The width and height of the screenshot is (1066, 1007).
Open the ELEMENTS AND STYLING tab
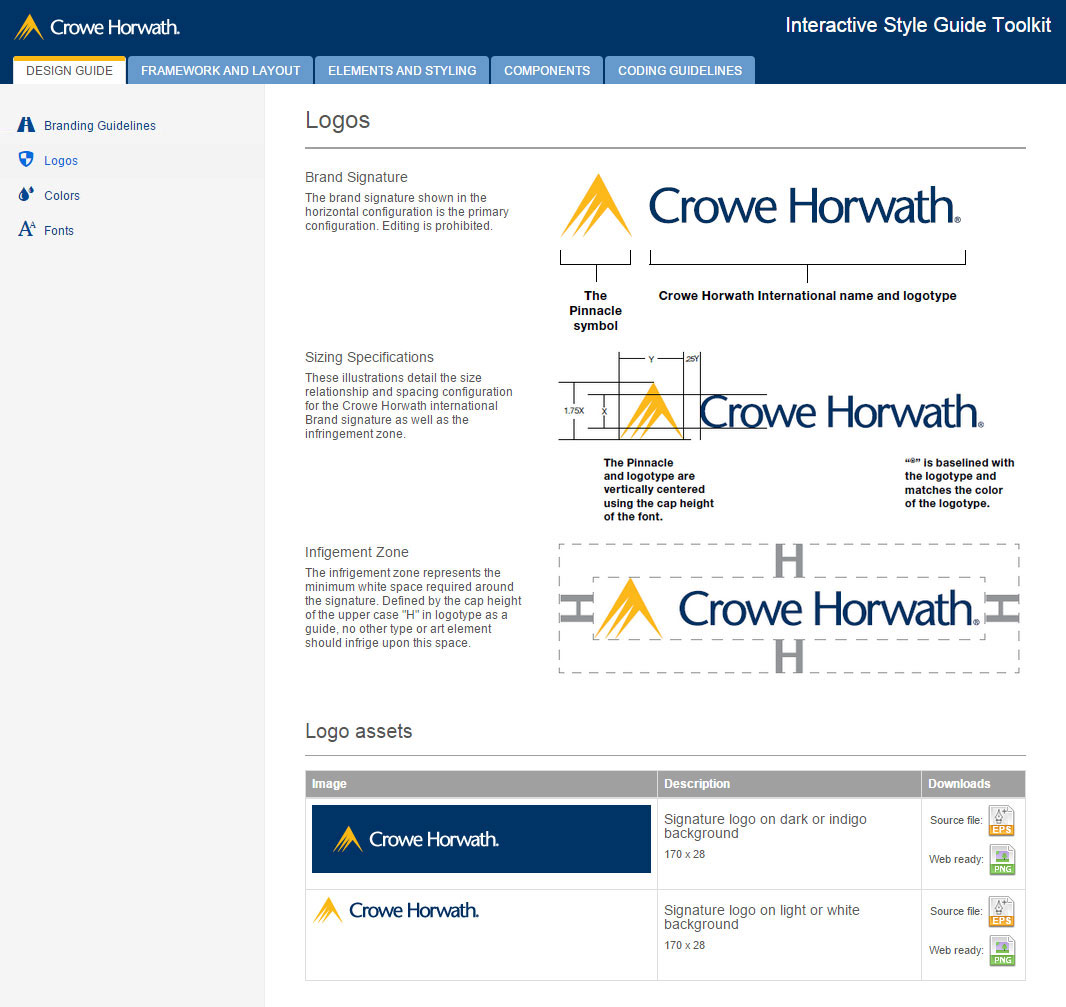(401, 70)
